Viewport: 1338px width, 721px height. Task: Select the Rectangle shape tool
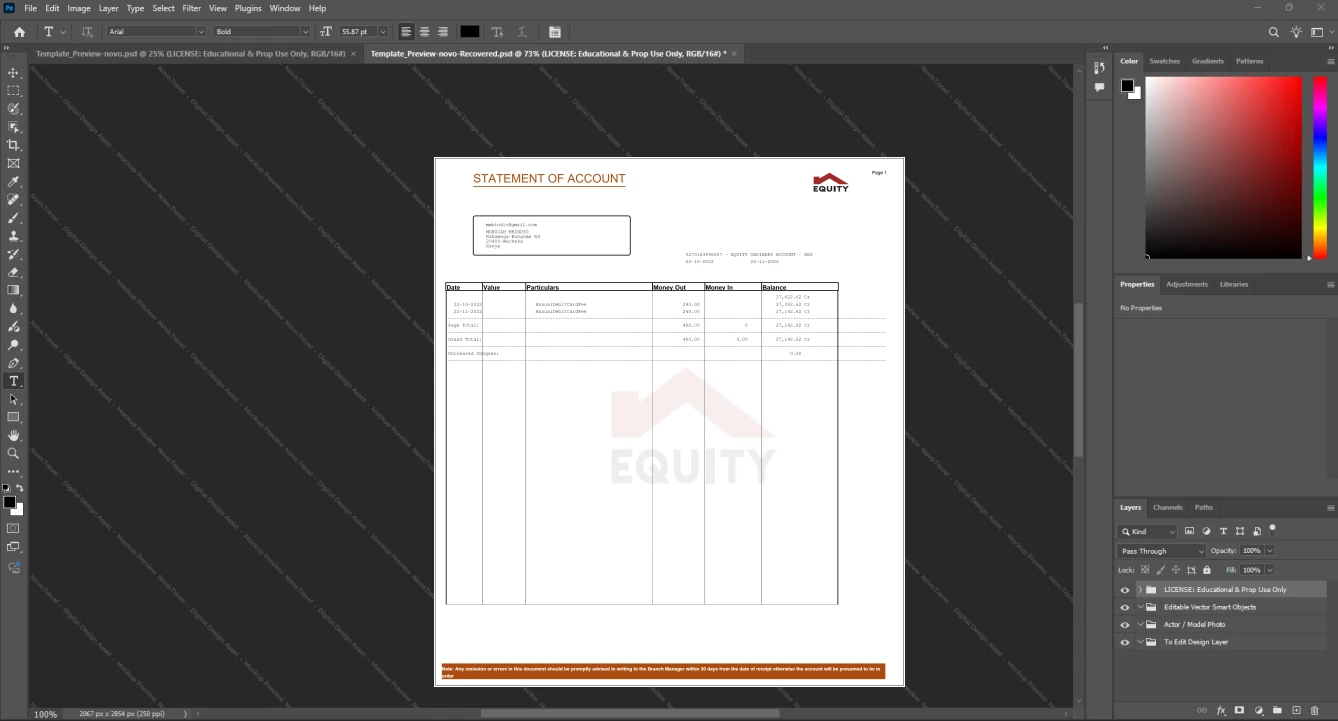pos(13,417)
